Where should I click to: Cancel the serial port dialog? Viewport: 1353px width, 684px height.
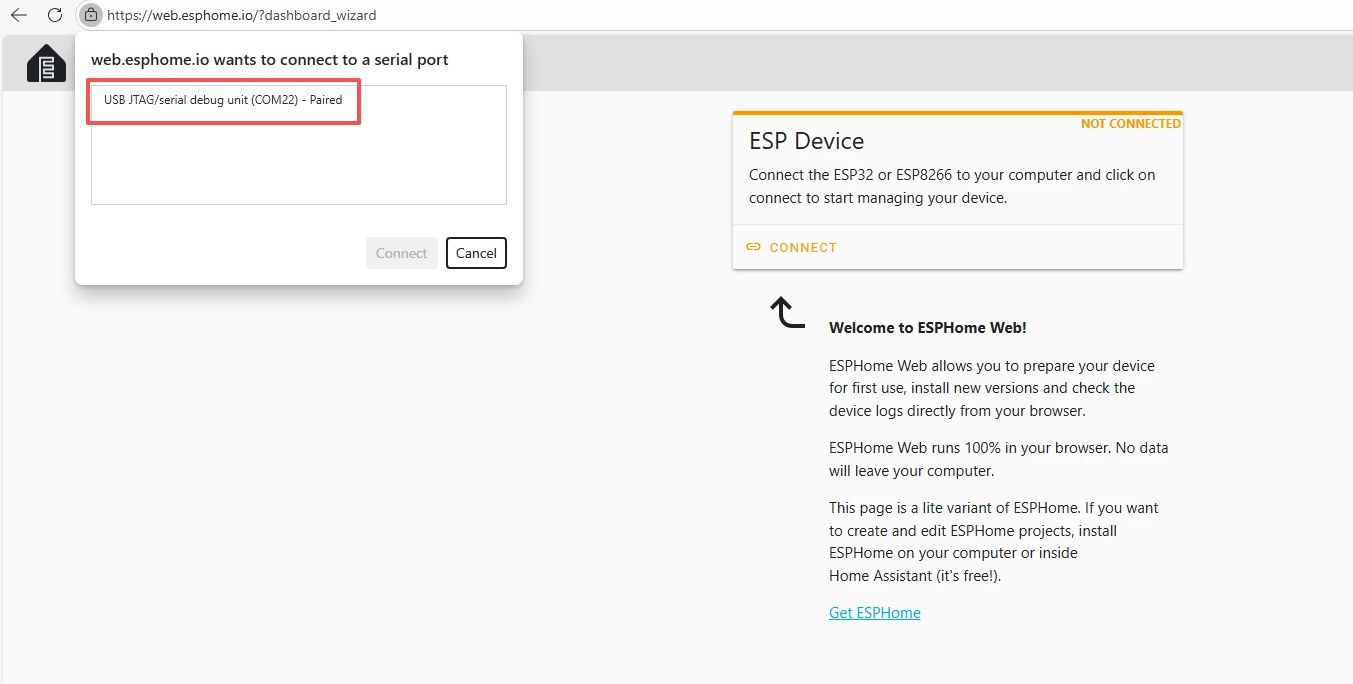(476, 253)
